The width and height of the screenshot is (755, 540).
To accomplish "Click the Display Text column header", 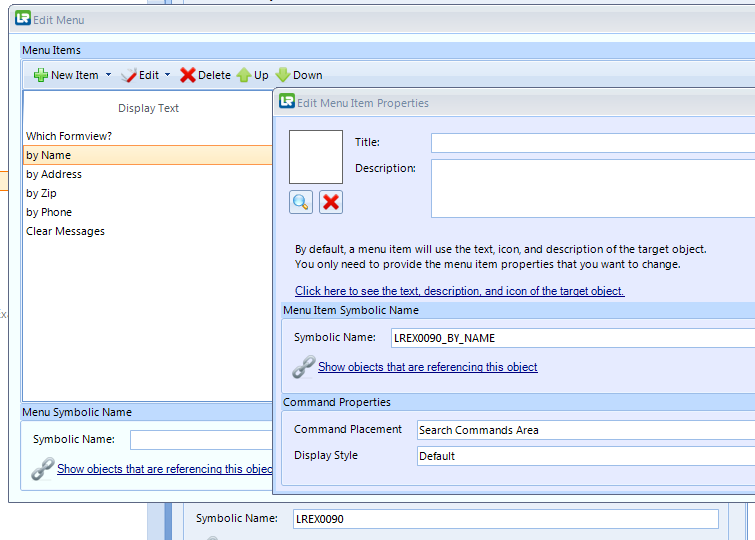I will click(148, 108).
